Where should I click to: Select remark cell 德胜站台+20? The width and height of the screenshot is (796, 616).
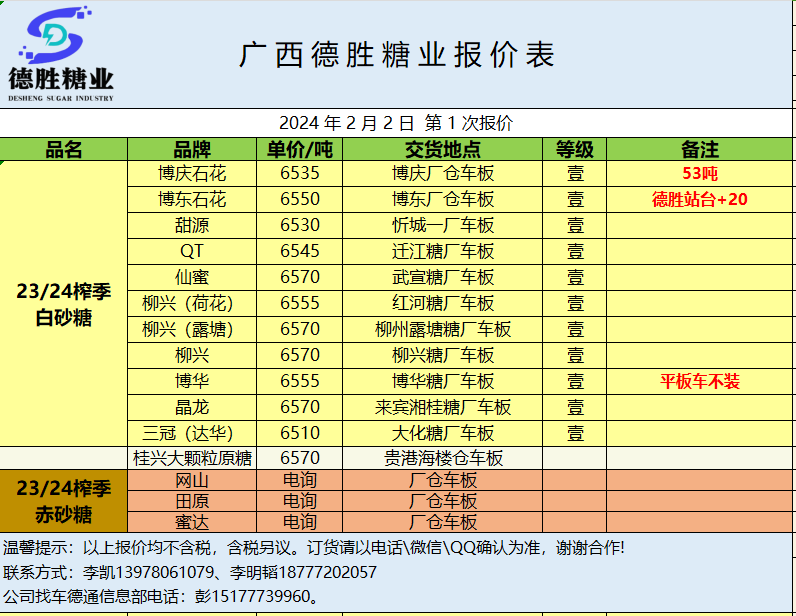[x=700, y=200]
